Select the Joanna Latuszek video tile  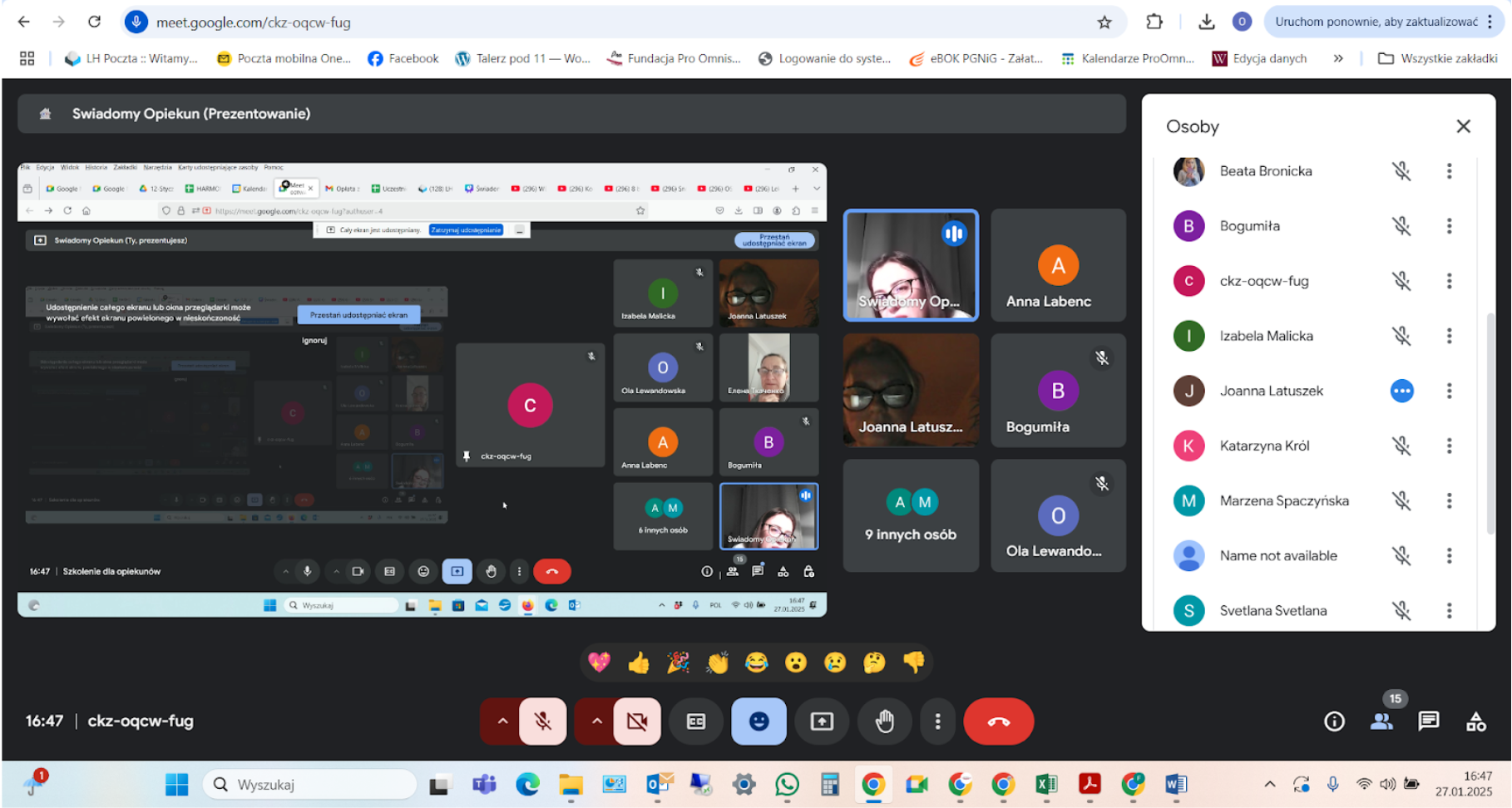click(911, 391)
